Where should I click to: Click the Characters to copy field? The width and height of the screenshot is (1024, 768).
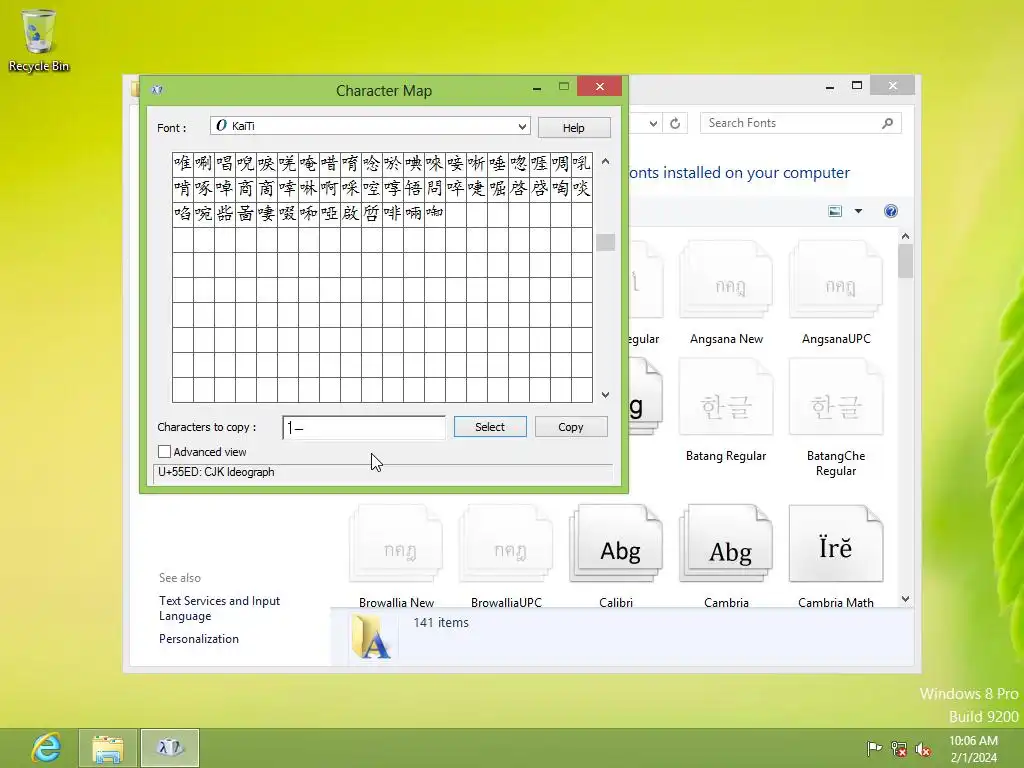(x=364, y=428)
